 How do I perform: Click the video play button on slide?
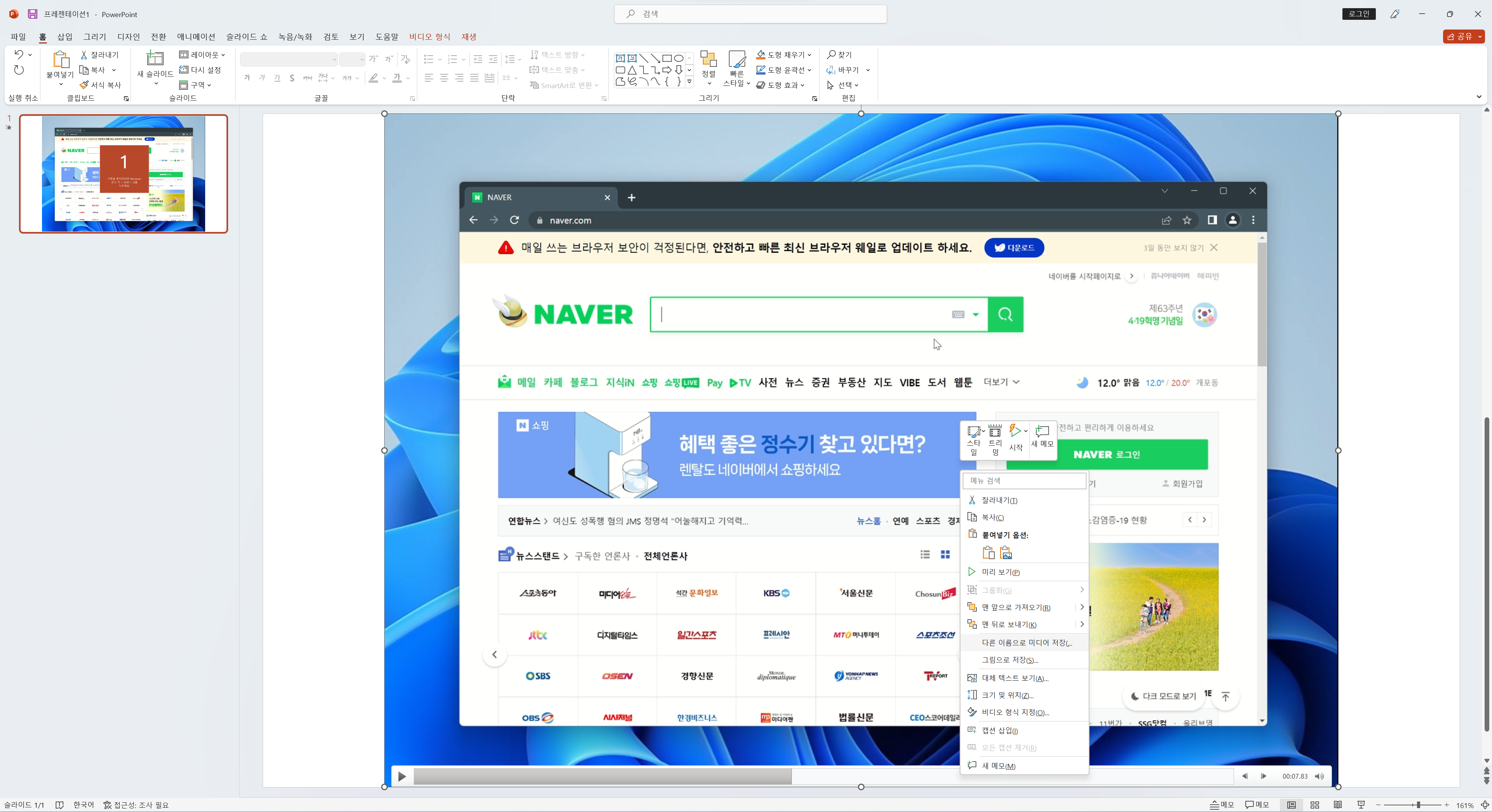click(402, 776)
